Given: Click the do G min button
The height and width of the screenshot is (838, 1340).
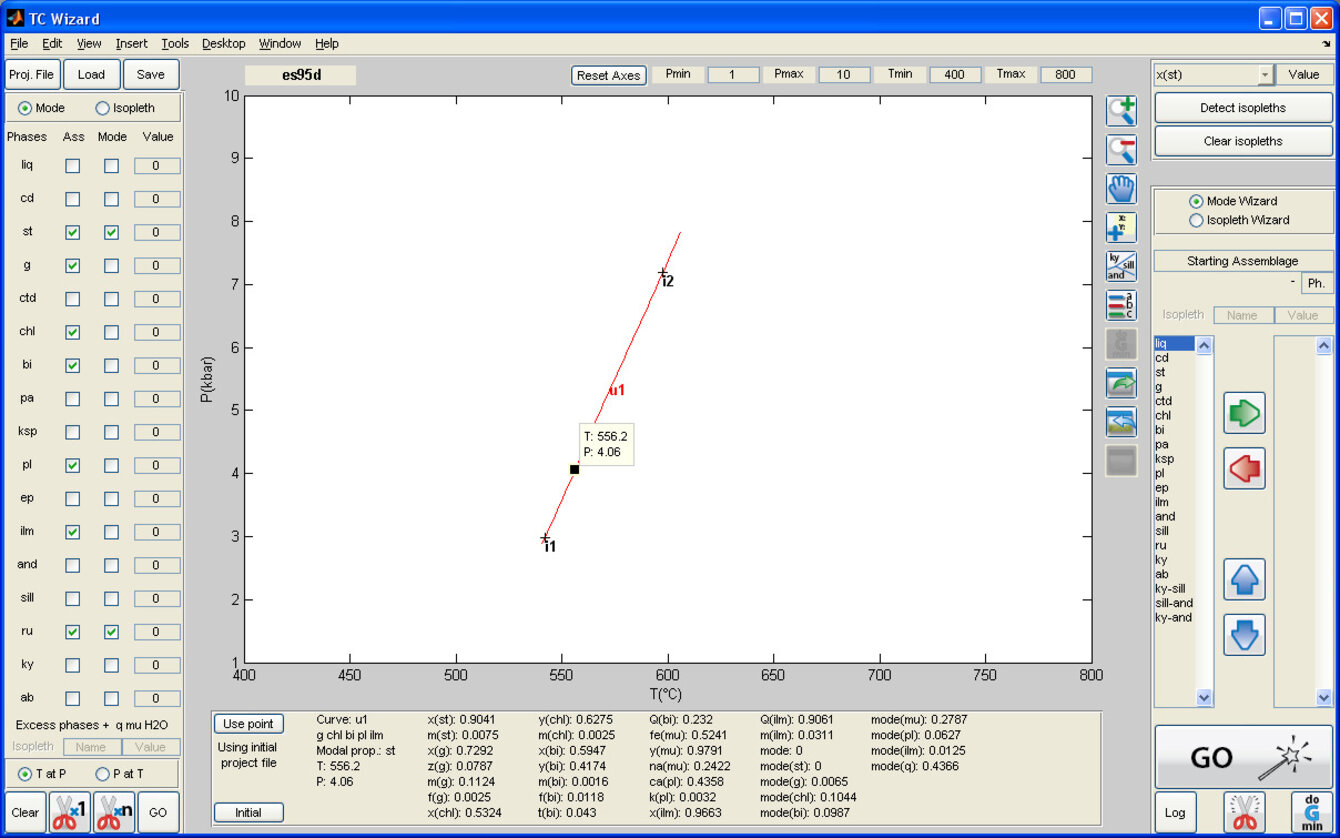Looking at the screenshot, I should click(1311, 812).
